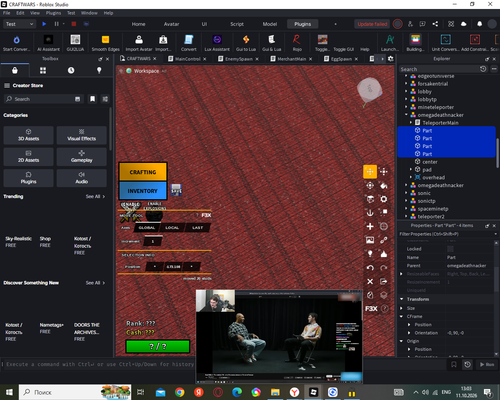500x400 pixels.
Task: Expand the lobby model in Explorer
Action: coord(406,91)
